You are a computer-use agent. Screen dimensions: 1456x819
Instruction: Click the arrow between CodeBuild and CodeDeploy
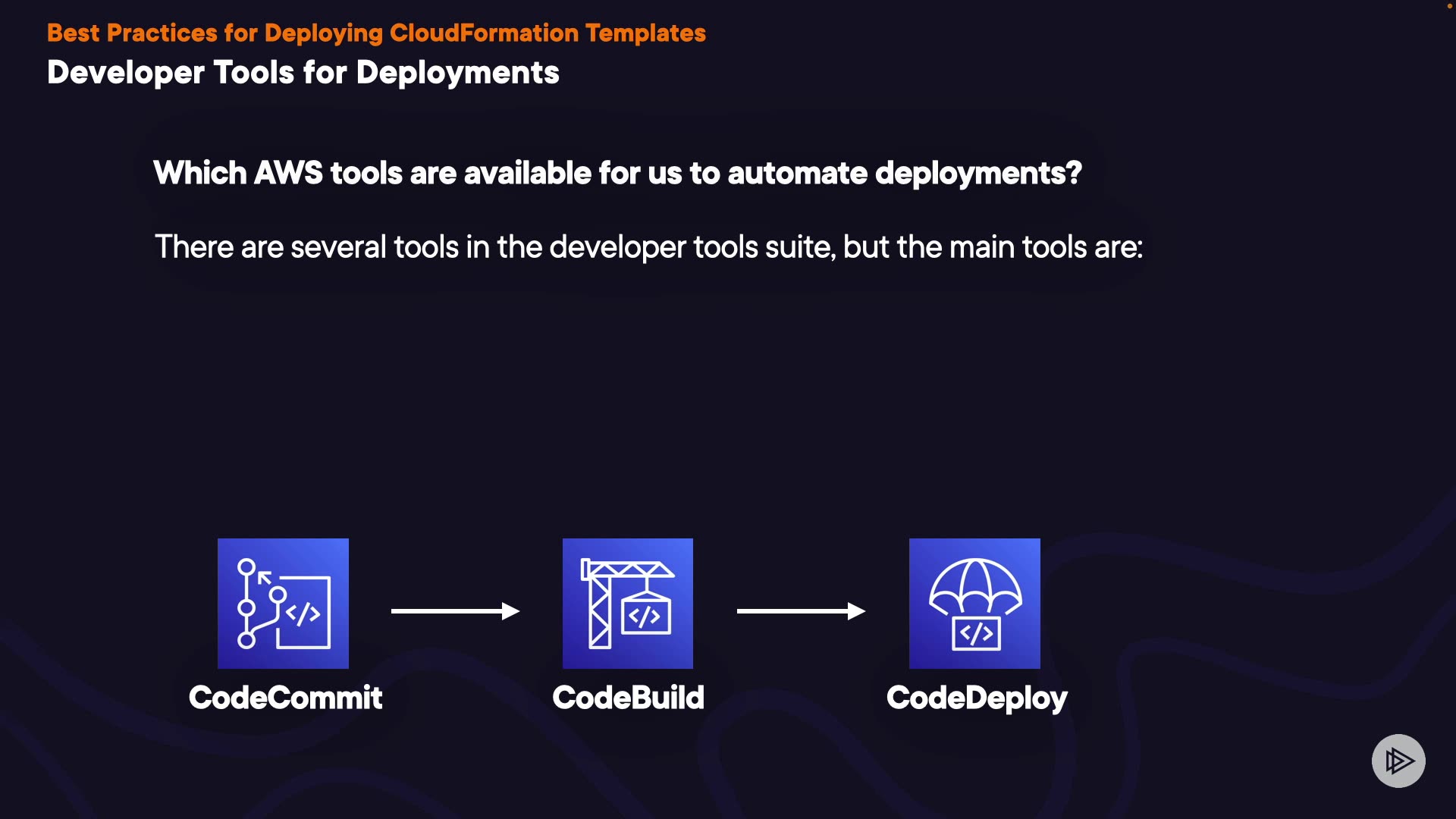tap(801, 611)
